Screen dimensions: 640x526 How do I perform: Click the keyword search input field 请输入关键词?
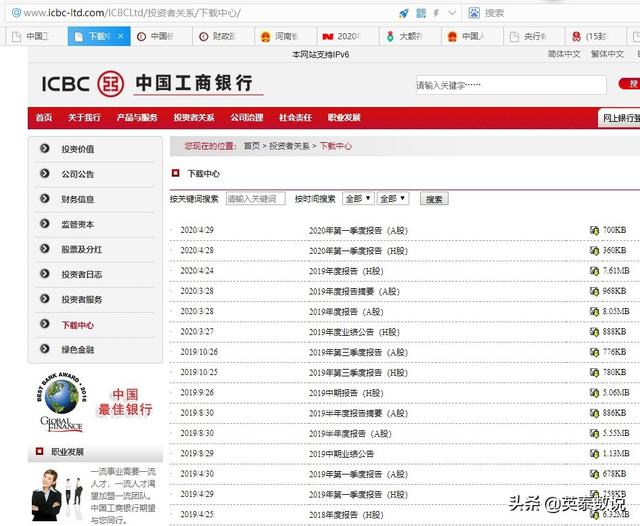coord(255,199)
